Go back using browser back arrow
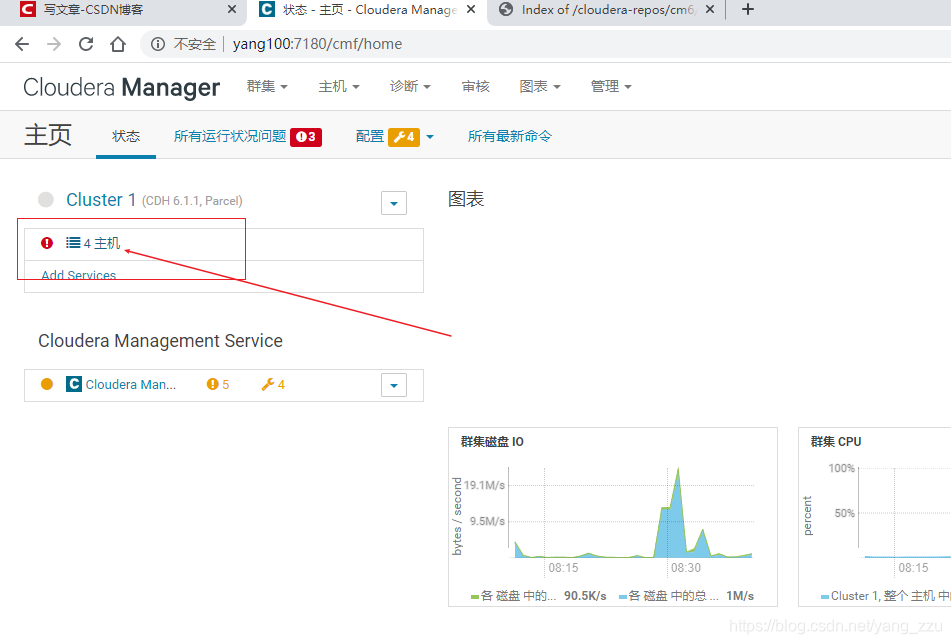Viewport: 951px width, 644px height. click(x=22, y=44)
